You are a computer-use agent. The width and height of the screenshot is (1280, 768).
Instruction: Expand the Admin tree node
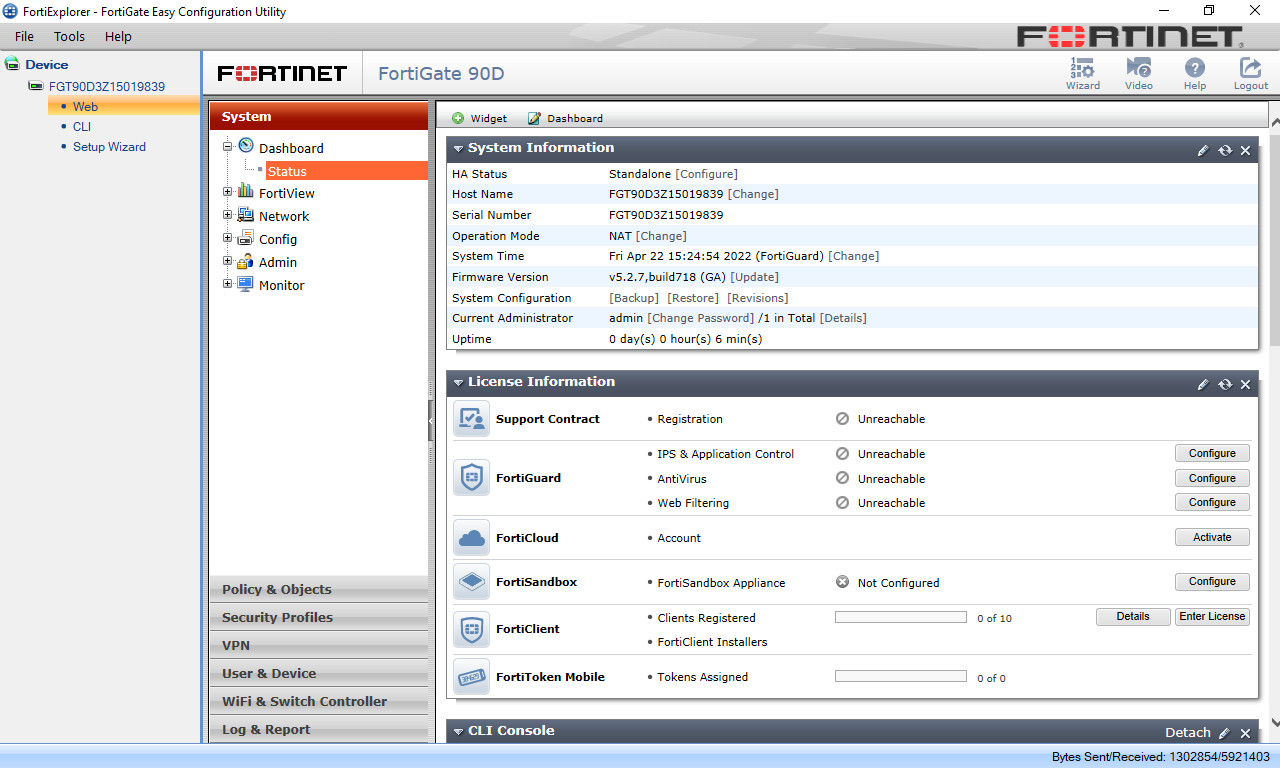[x=228, y=261]
